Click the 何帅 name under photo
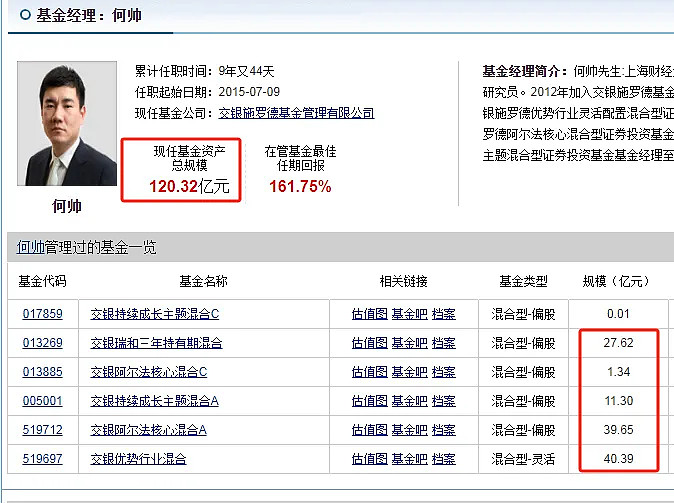 tap(67, 206)
